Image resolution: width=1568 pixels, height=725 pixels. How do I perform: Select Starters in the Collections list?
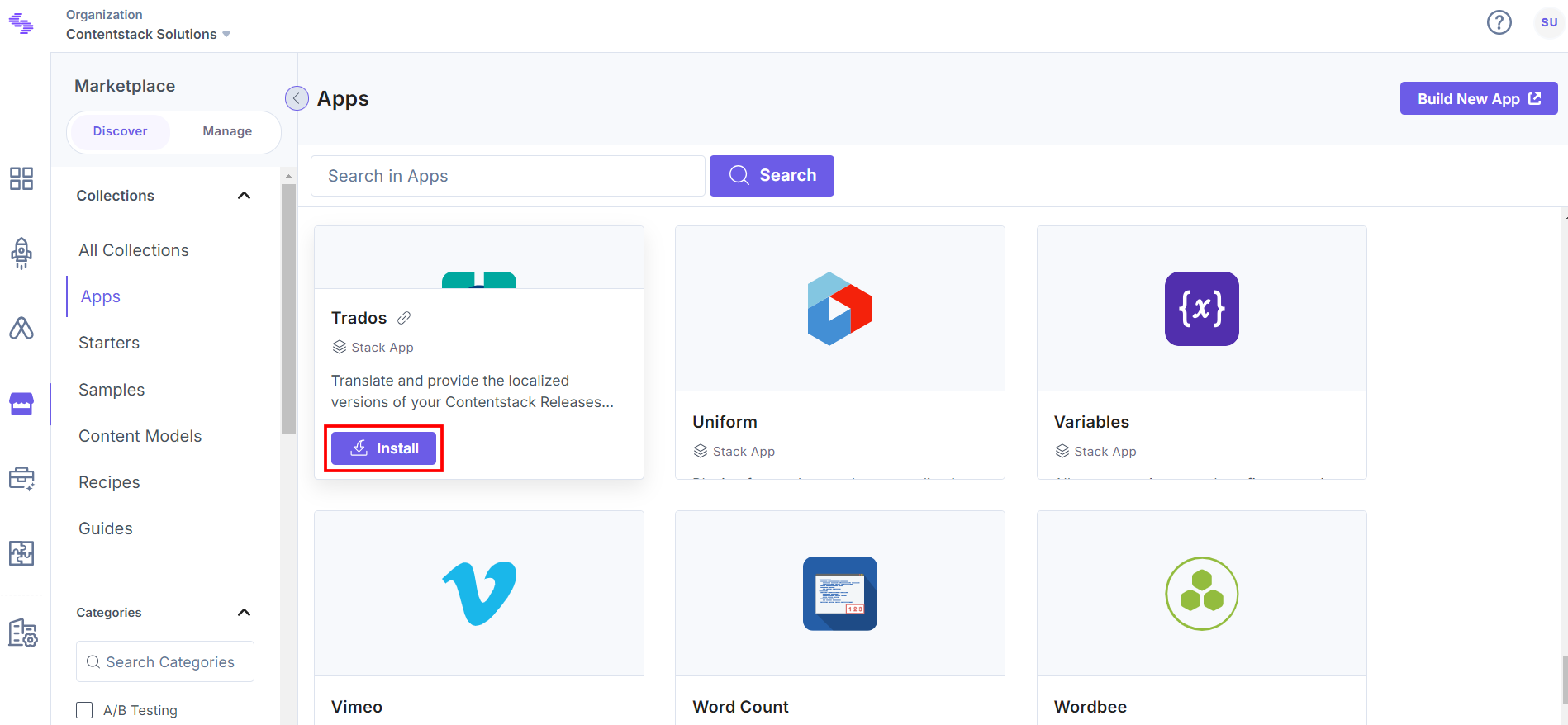109,343
